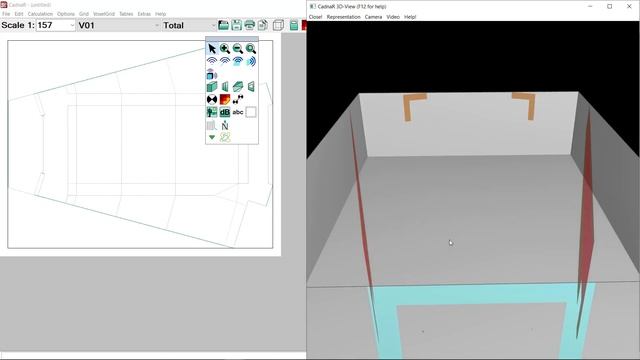The width and height of the screenshot is (640, 360).
Task: Select the N north arrow tool
Action: 225,125
